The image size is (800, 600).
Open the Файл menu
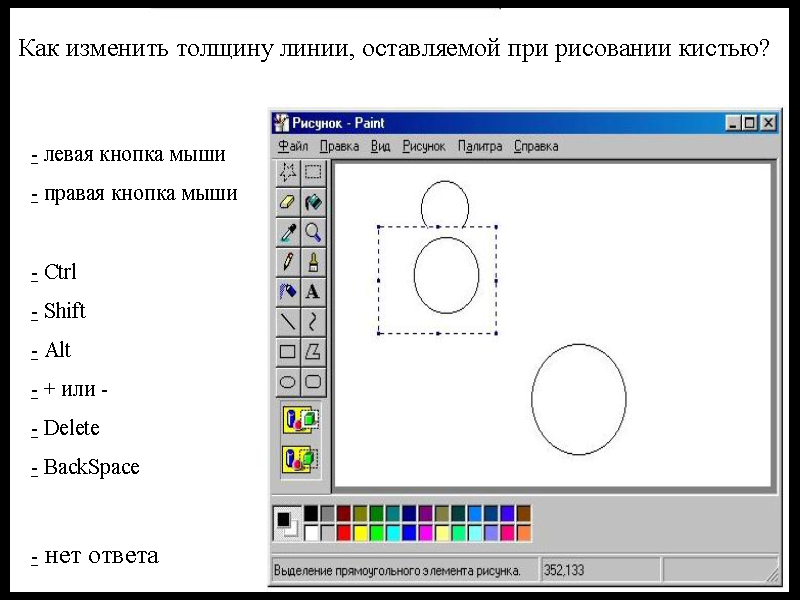pos(293,146)
